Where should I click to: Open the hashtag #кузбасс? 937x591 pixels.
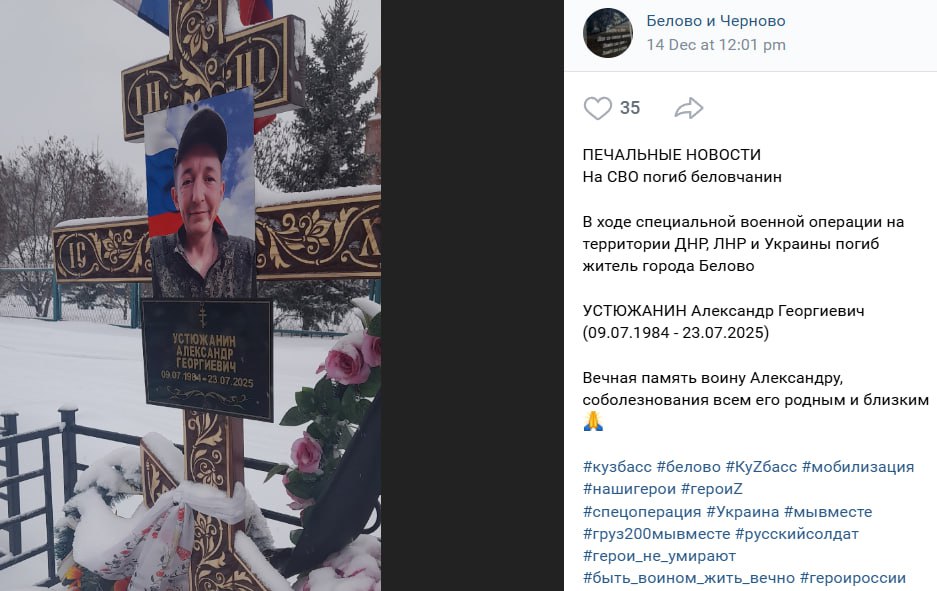[x=617, y=467]
